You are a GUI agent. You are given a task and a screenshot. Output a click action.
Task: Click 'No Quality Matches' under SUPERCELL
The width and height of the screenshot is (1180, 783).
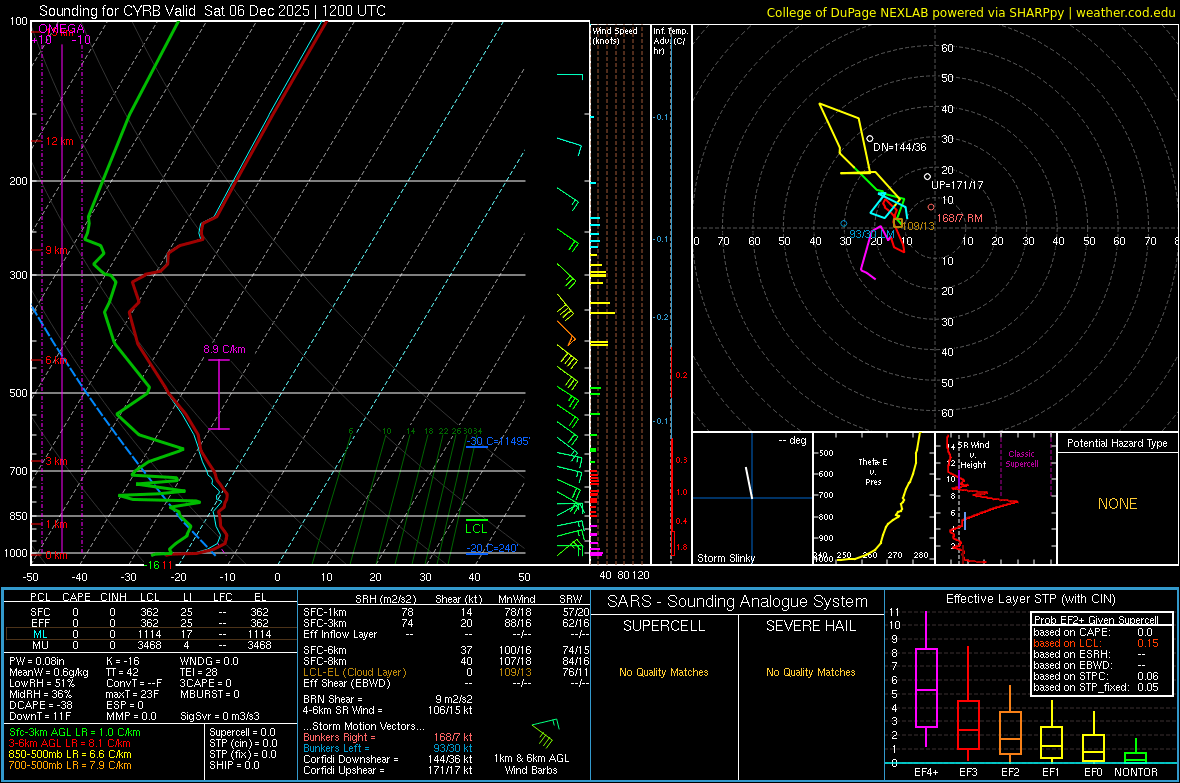click(664, 672)
